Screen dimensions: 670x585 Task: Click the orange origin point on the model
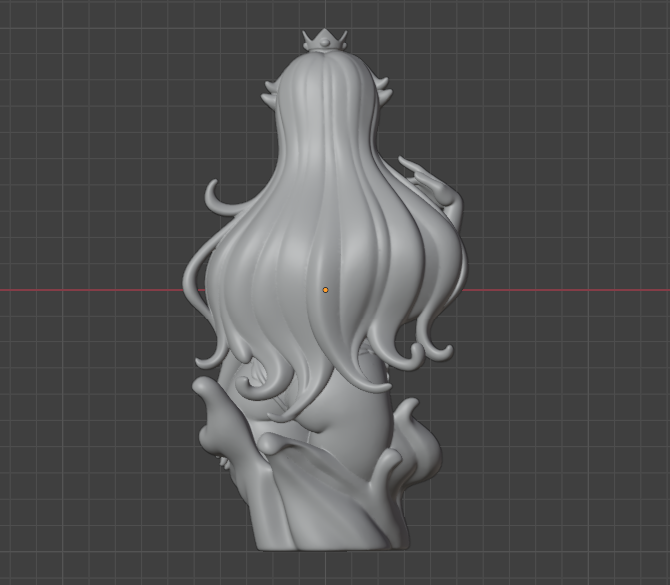[325, 290]
